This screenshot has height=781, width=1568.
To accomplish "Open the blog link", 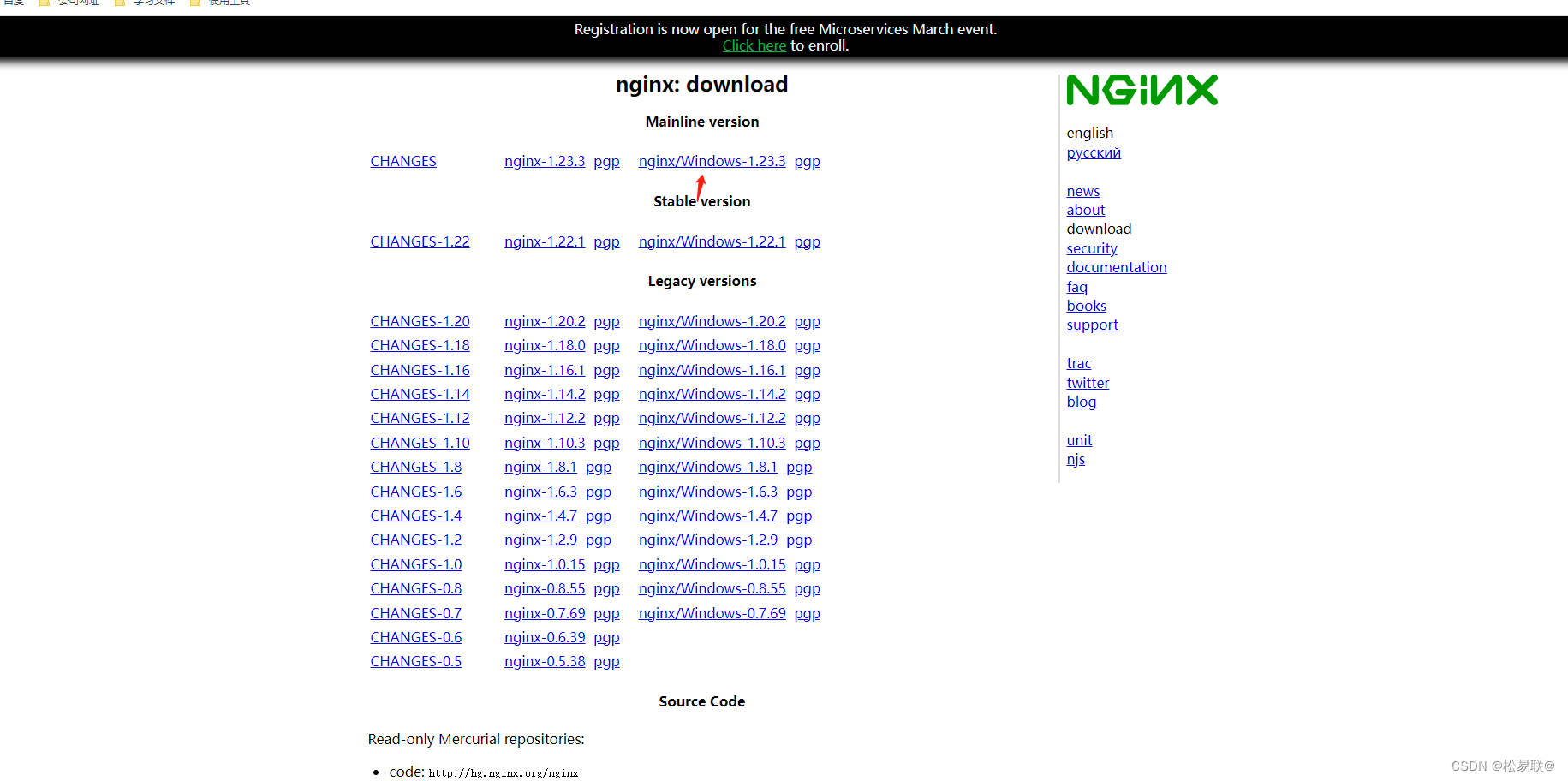I will 1081,402.
